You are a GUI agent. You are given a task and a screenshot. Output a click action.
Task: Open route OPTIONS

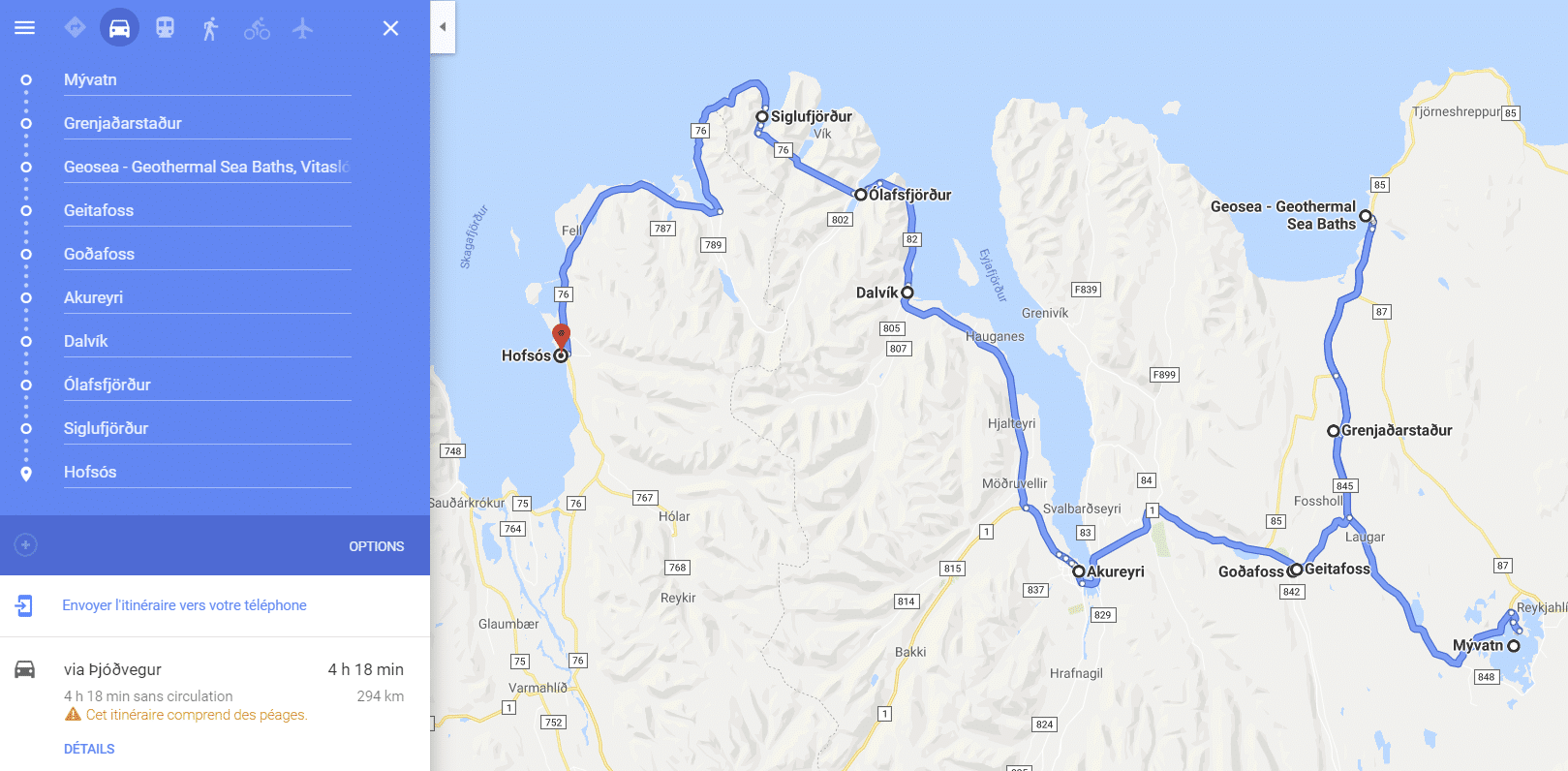pos(377,546)
